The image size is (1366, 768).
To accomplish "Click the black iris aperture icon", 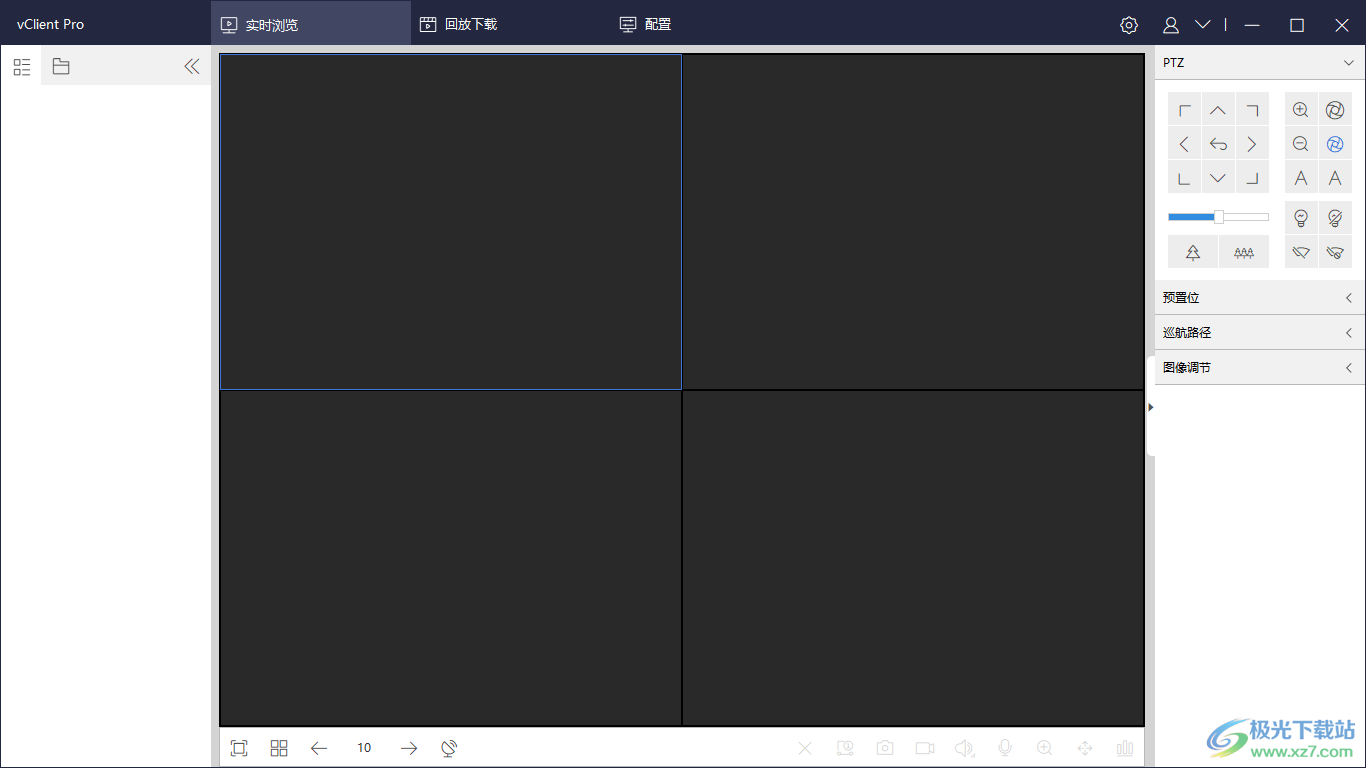I will 1335,110.
